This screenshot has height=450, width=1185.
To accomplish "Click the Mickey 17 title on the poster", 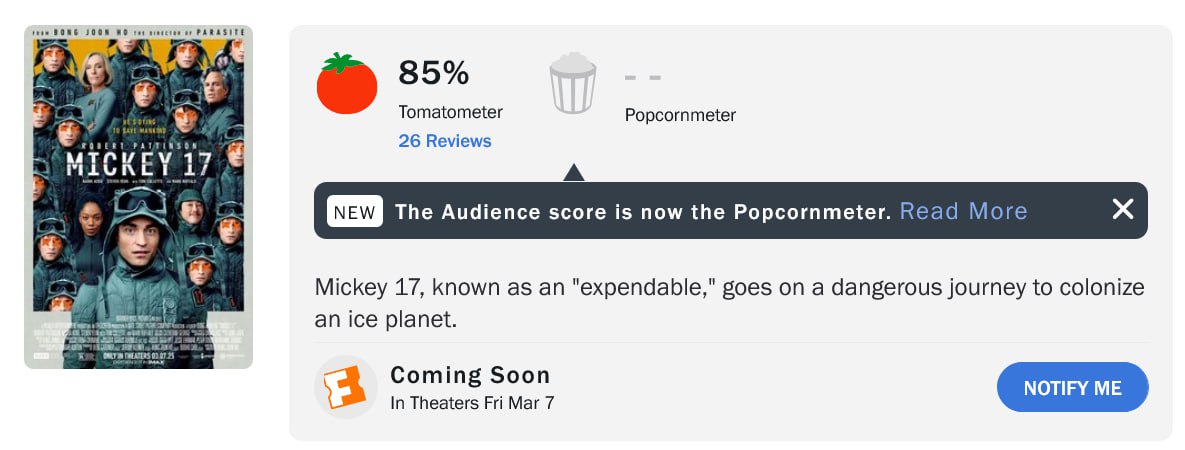I will pyautogui.click(x=138, y=163).
